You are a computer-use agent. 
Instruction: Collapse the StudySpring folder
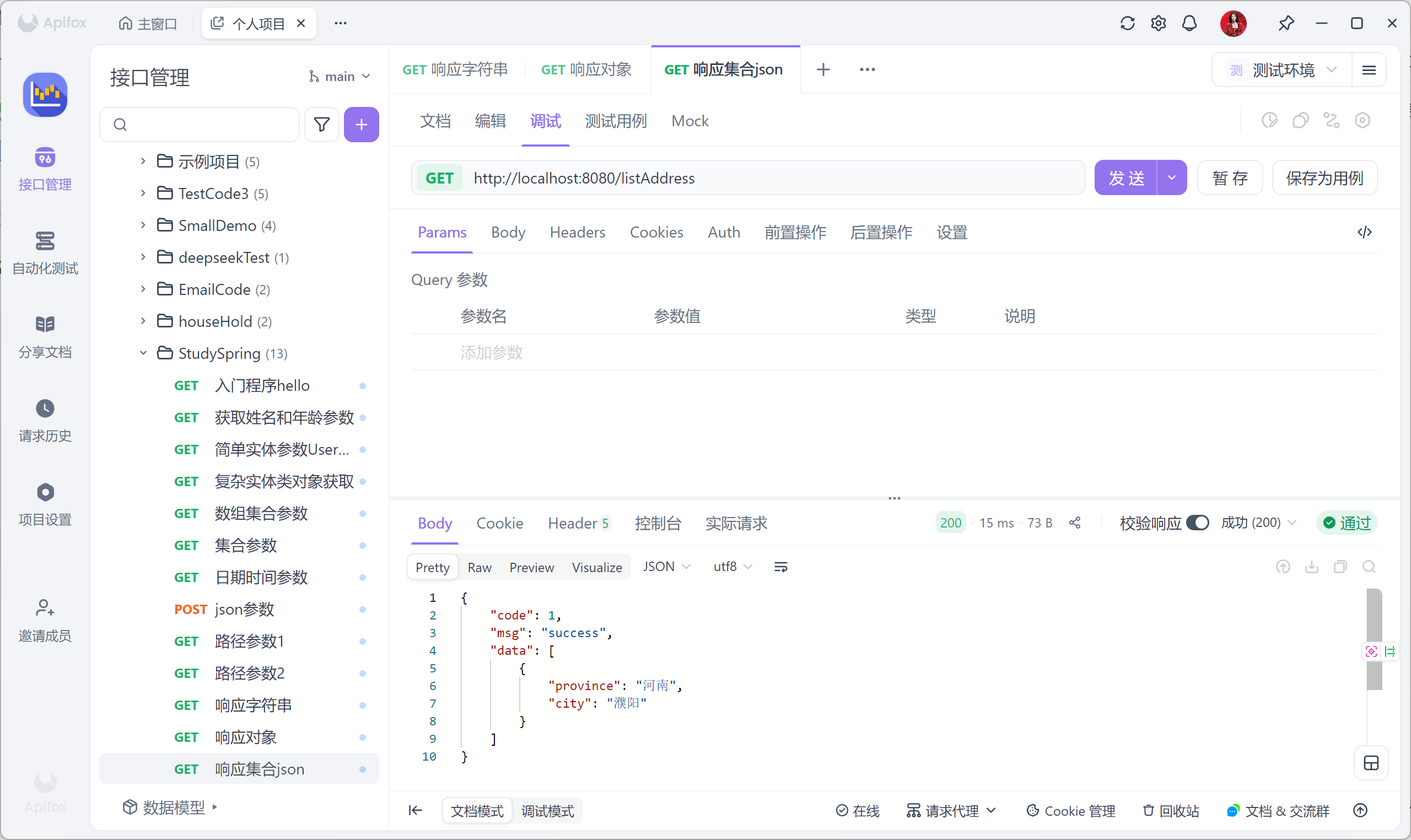pyautogui.click(x=143, y=353)
